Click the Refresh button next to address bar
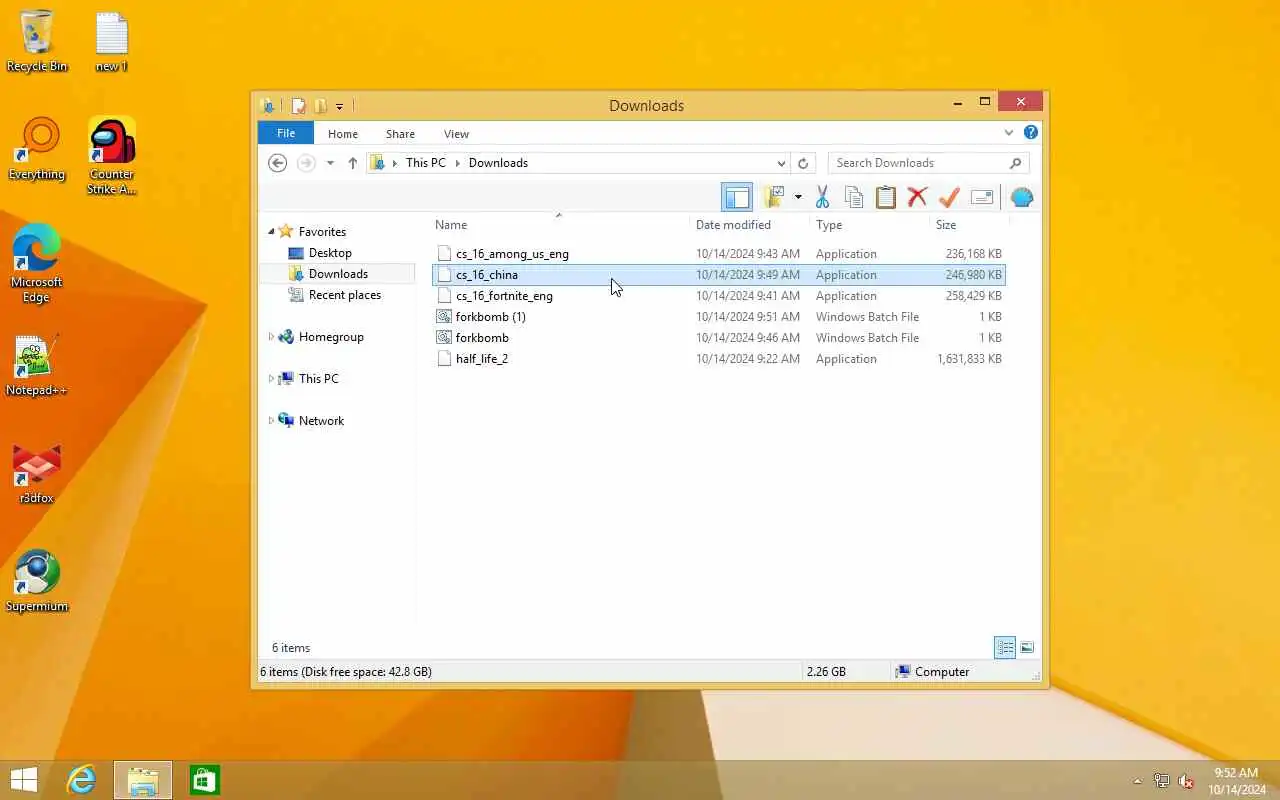 (802, 163)
